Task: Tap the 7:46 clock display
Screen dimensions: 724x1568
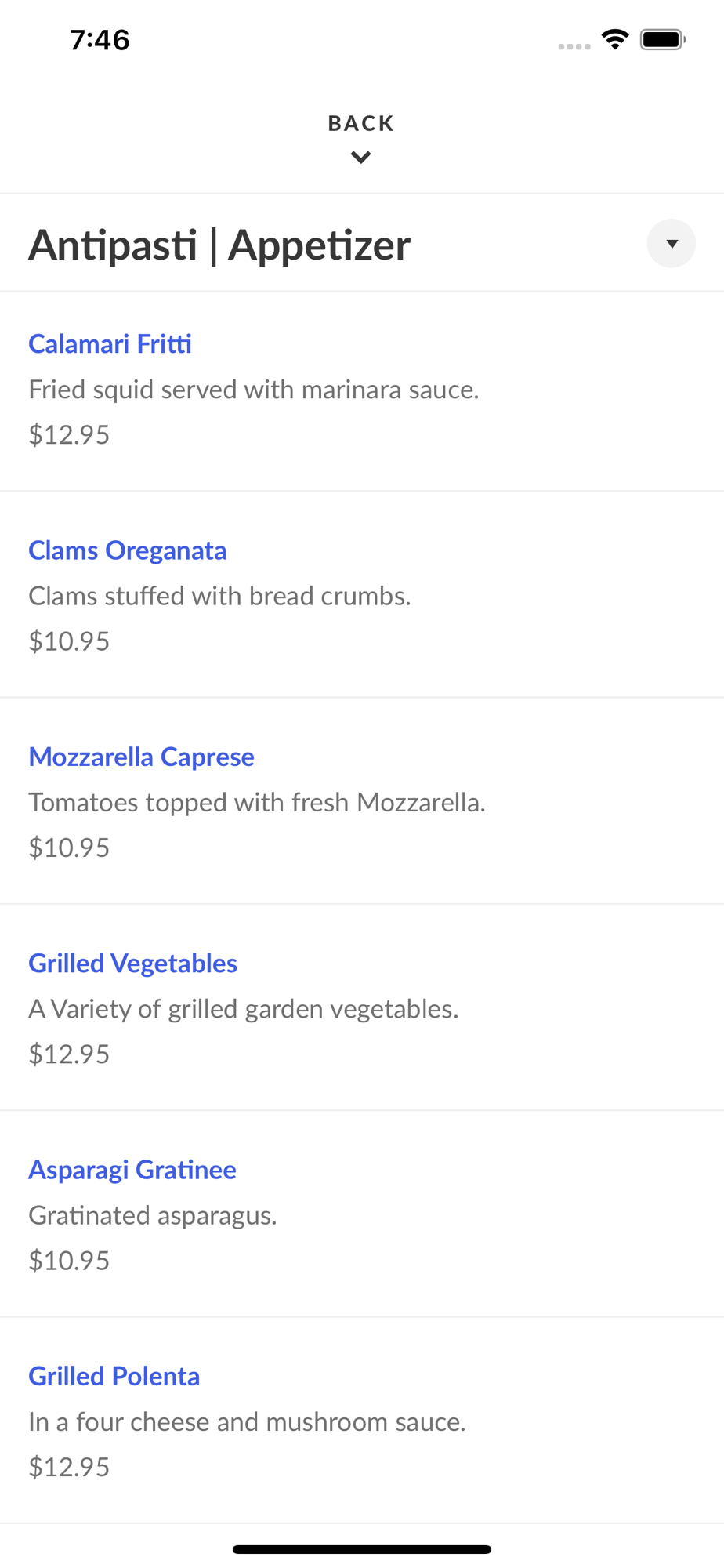Action: tap(100, 39)
